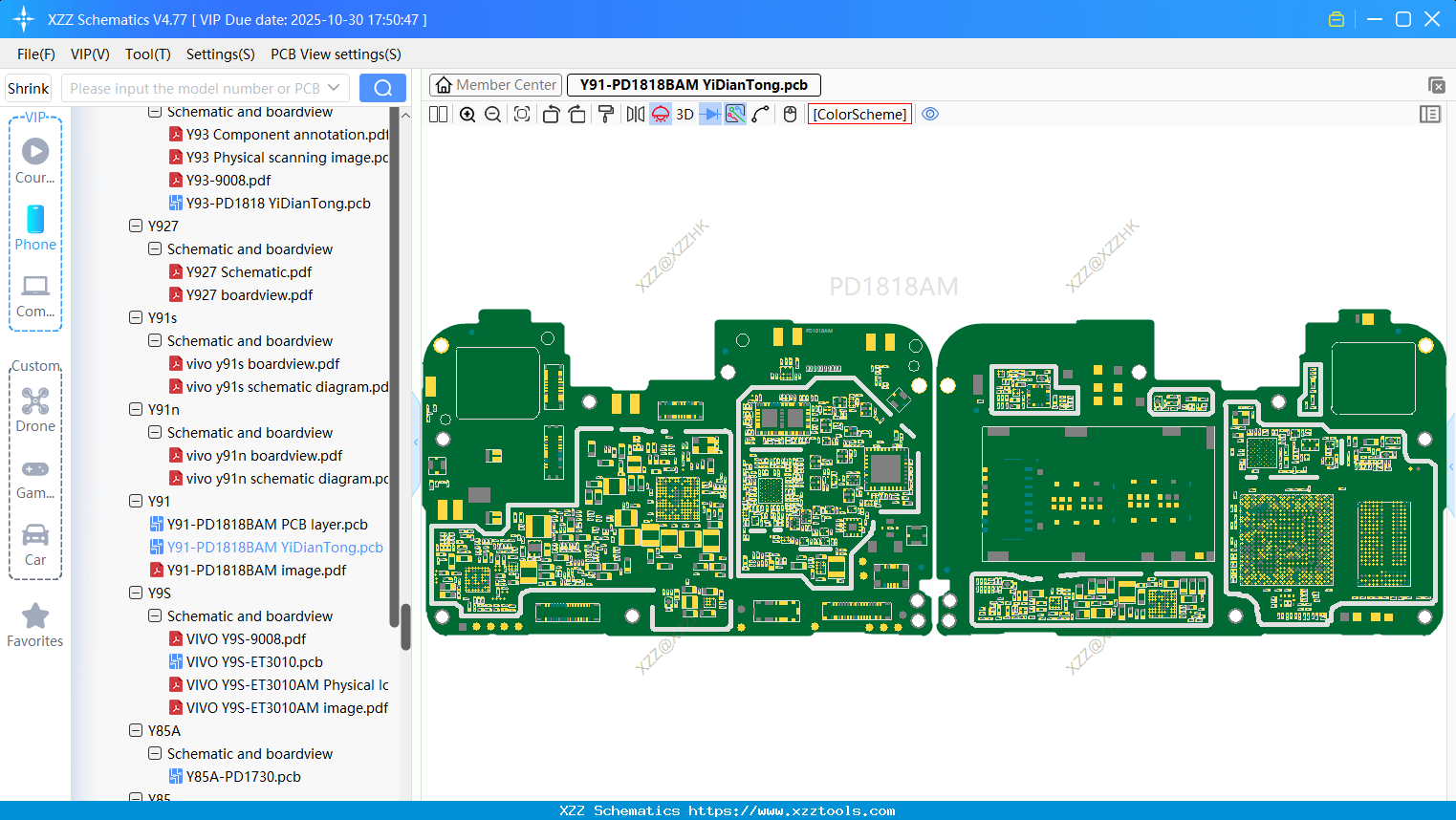Select the Y91-PD1818BAM YiDianTong.pcb tab

coord(694,85)
